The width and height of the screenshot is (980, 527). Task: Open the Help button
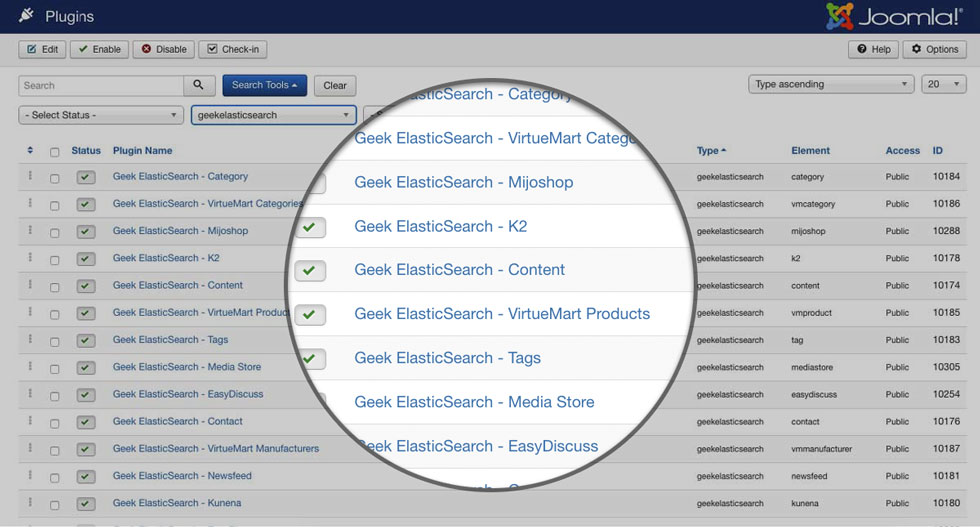point(873,49)
